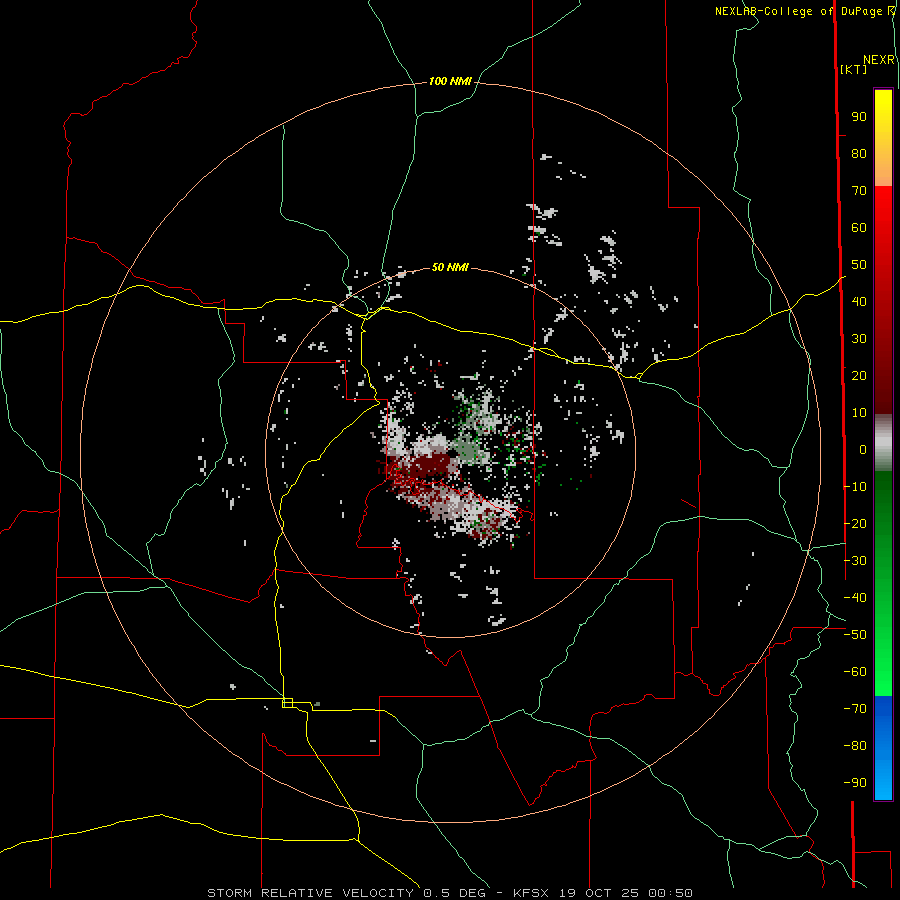
Task: Click the positive 40 scale value
Action: 859,302
